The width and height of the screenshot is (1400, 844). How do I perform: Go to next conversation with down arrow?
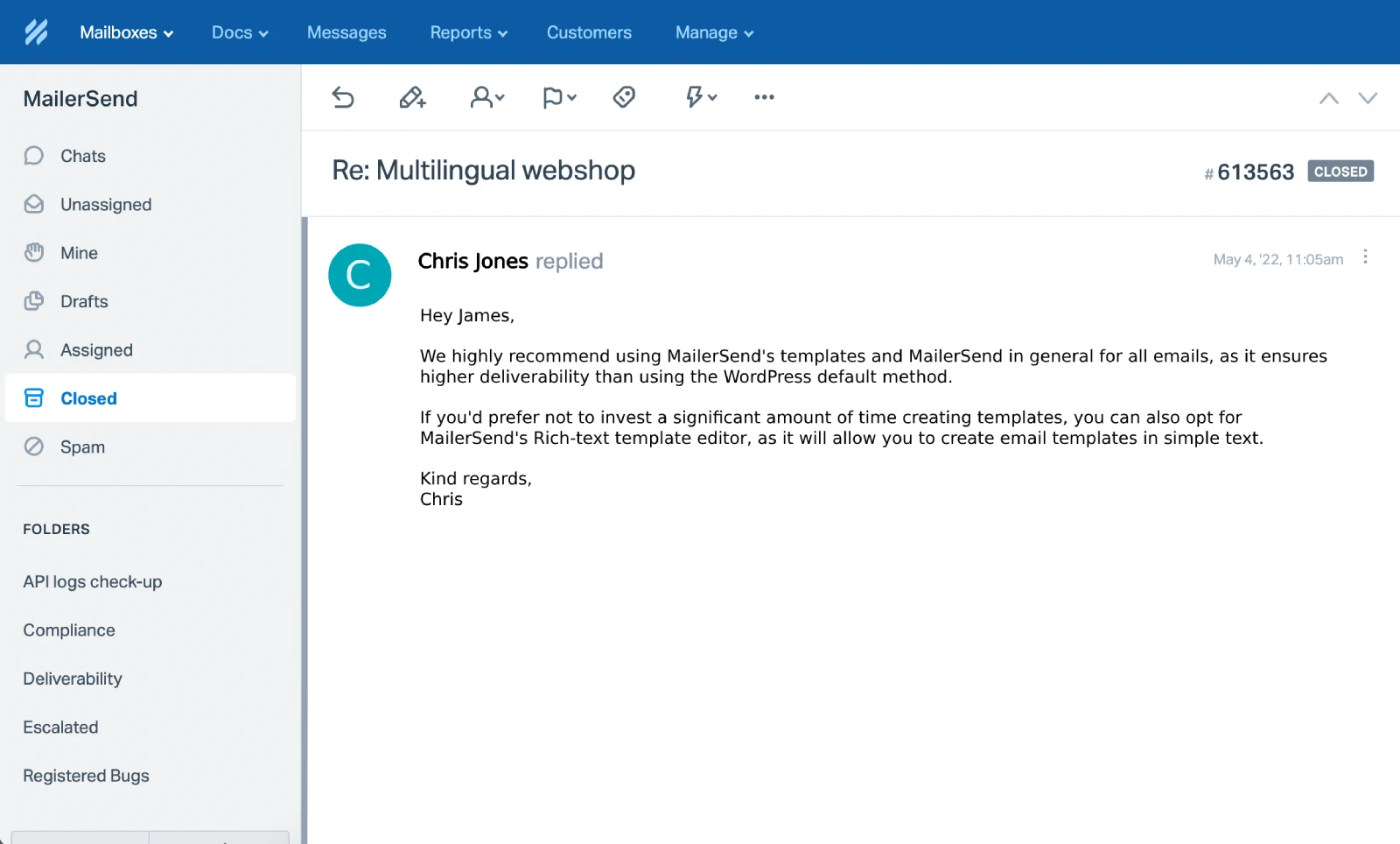pos(1368,98)
